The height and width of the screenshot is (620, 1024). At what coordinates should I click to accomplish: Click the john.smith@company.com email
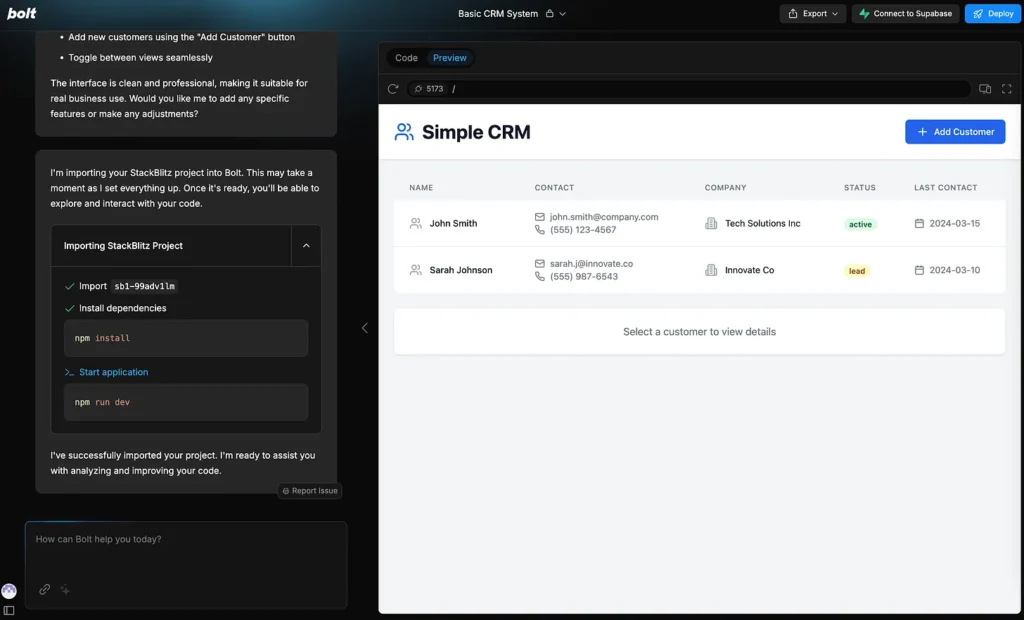(604, 217)
